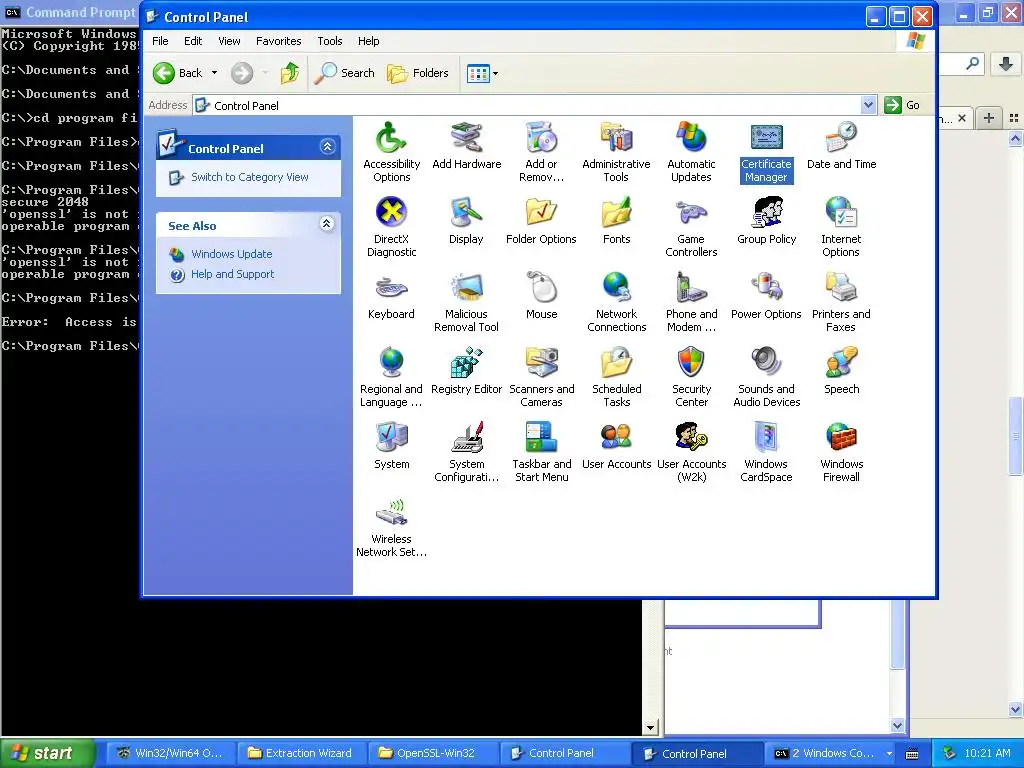
Task: Open the Edit menu
Action: 193,41
